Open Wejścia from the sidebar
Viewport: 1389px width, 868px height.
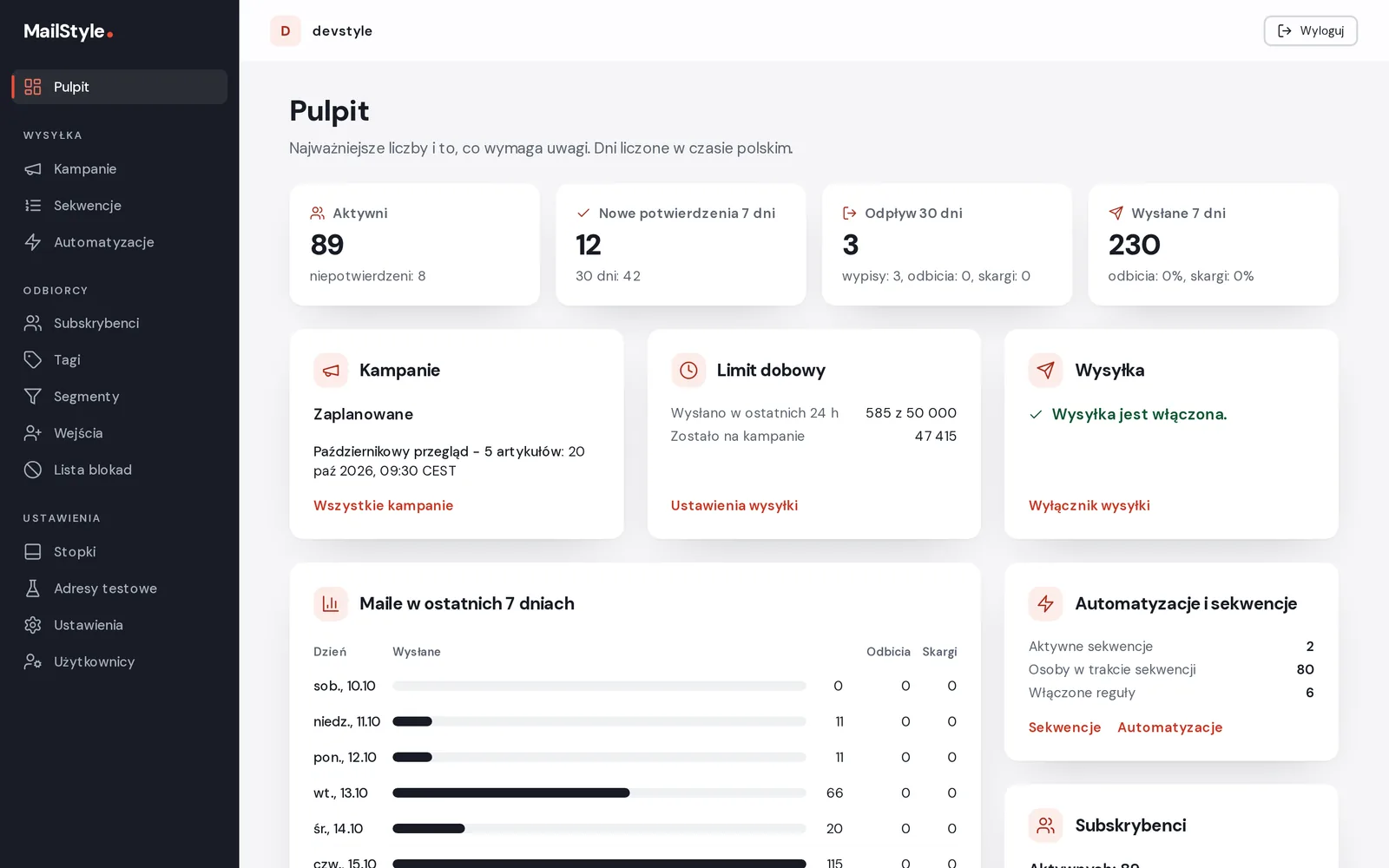click(120, 433)
